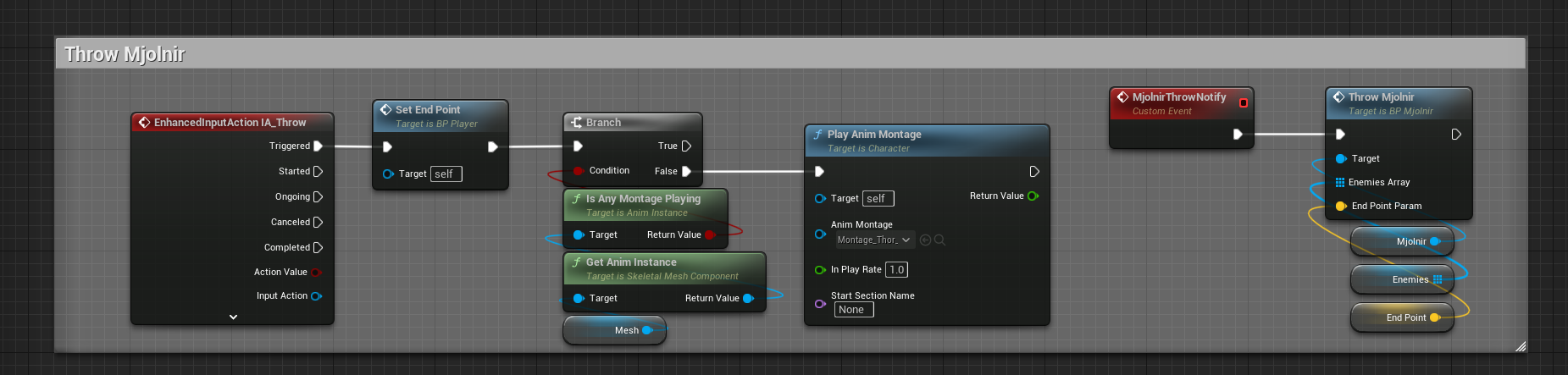Click the Start Section Name pin
Viewport: 1568px width, 375px height.
pyautogui.click(x=820, y=304)
